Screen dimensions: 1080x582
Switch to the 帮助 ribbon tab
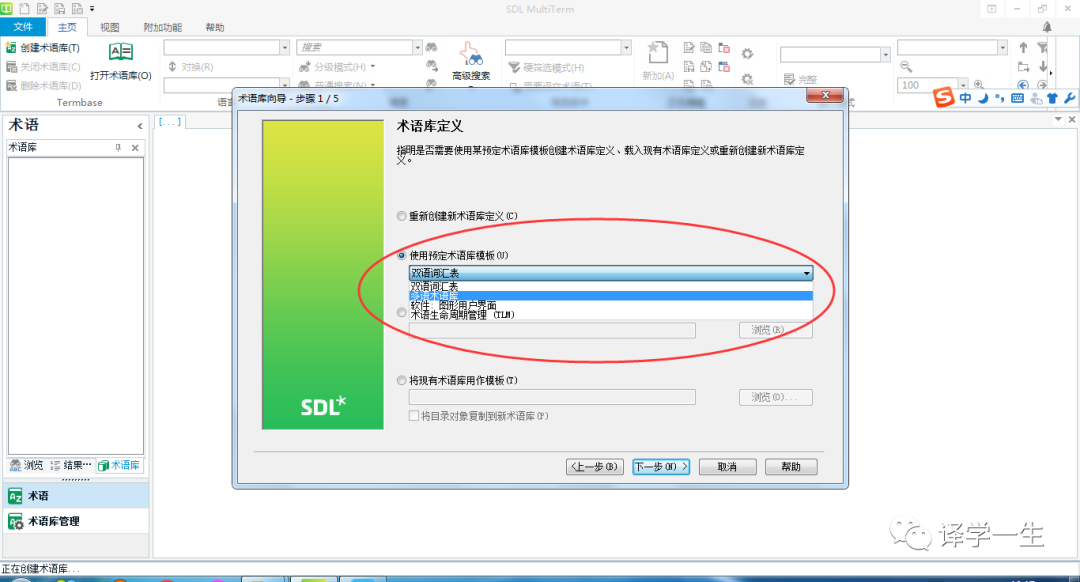(215, 27)
